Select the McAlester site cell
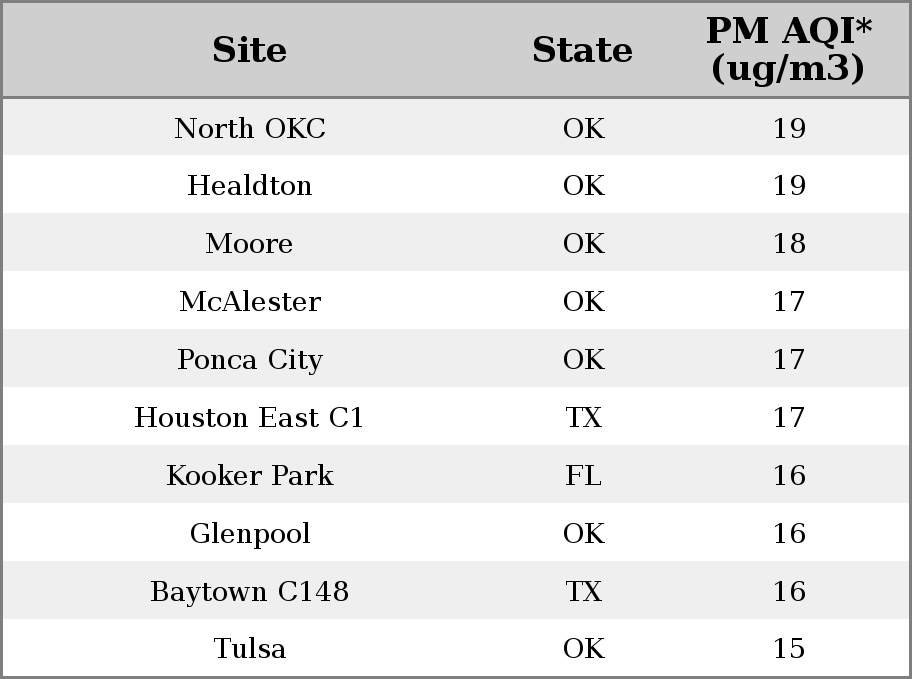912x679 pixels. click(x=250, y=301)
